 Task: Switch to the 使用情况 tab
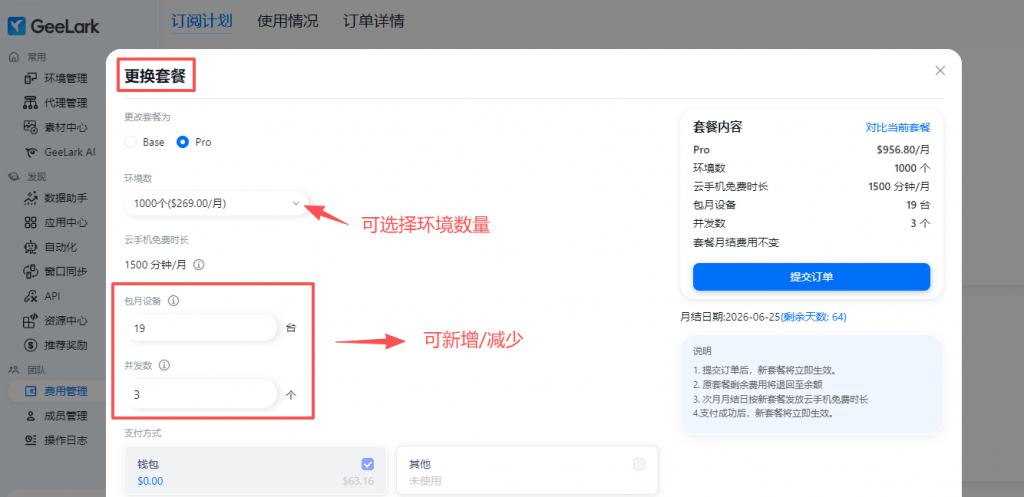288,21
